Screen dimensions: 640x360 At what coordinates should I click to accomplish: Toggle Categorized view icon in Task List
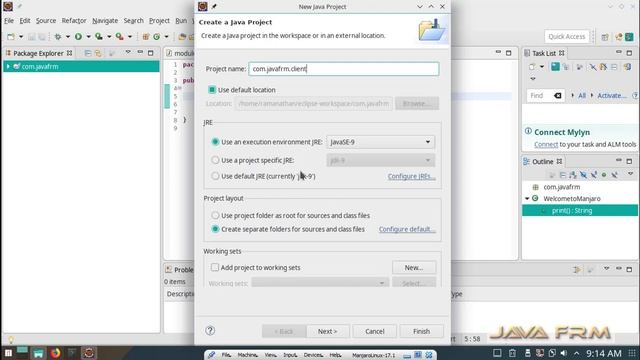click(555, 67)
